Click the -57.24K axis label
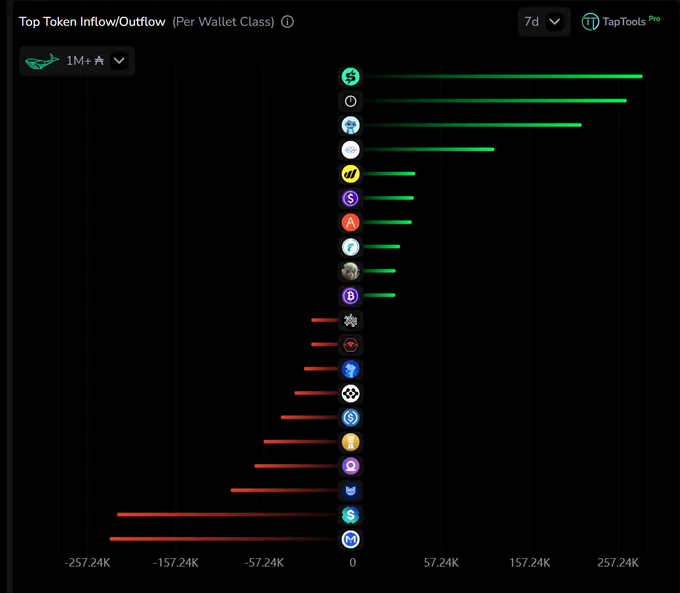Screen dimensions: 680x593 click(x=264, y=563)
